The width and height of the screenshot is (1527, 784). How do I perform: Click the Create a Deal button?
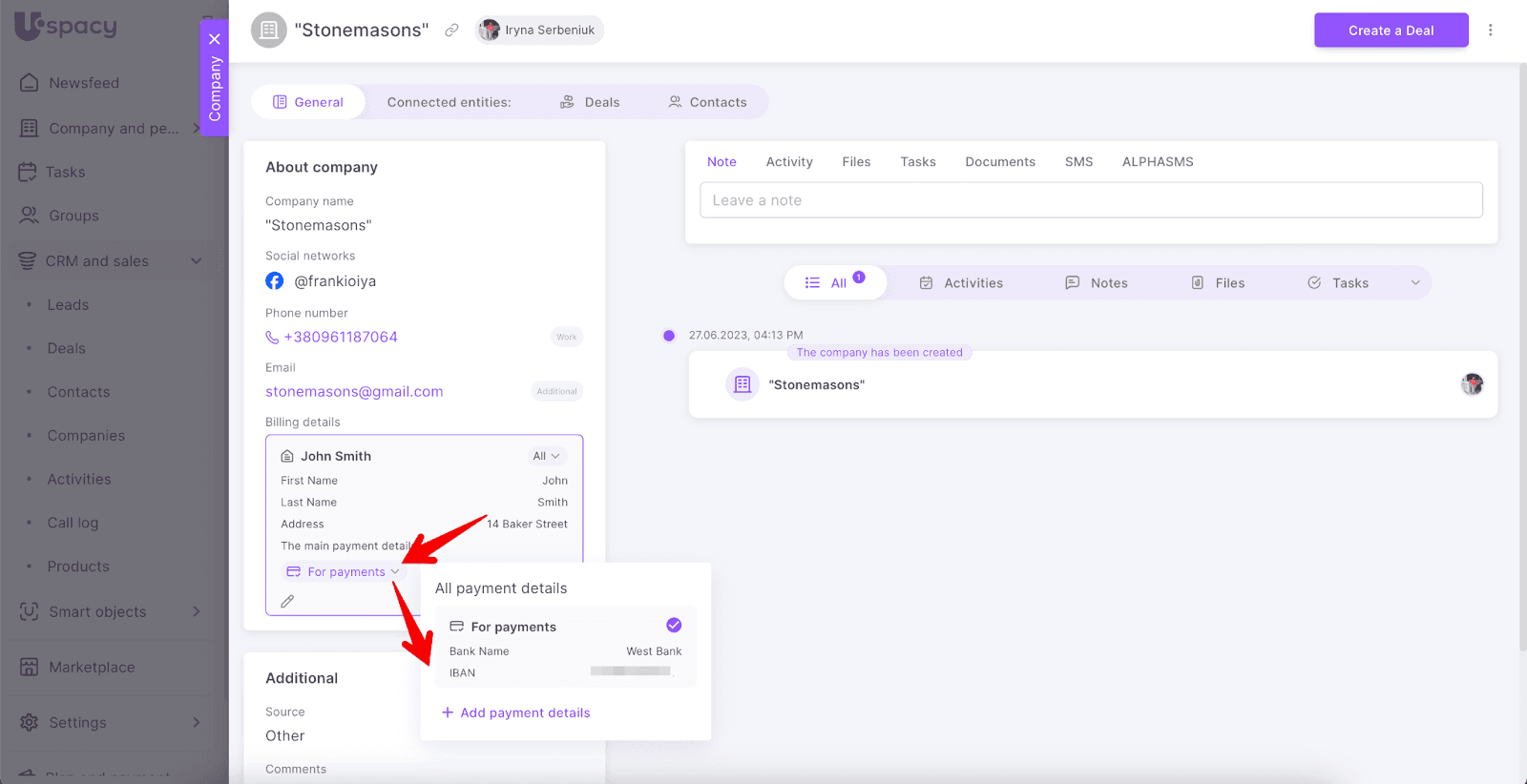1390,31
